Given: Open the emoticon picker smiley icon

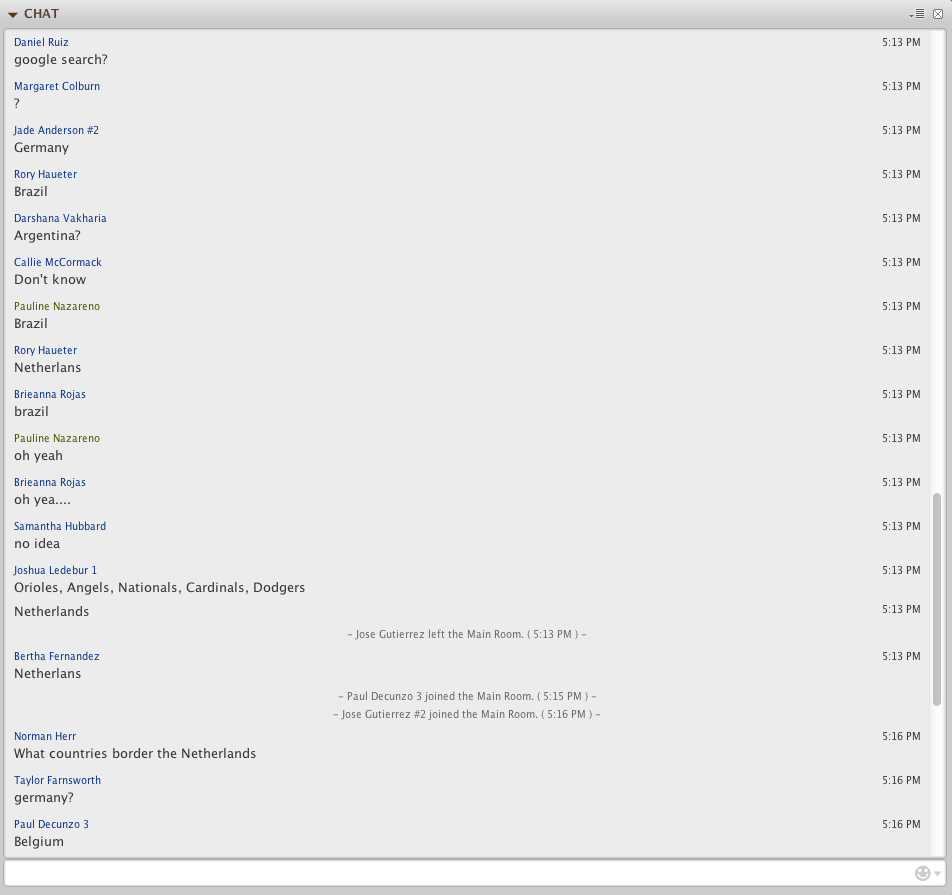Looking at the screenshot, I should point(922,873).
